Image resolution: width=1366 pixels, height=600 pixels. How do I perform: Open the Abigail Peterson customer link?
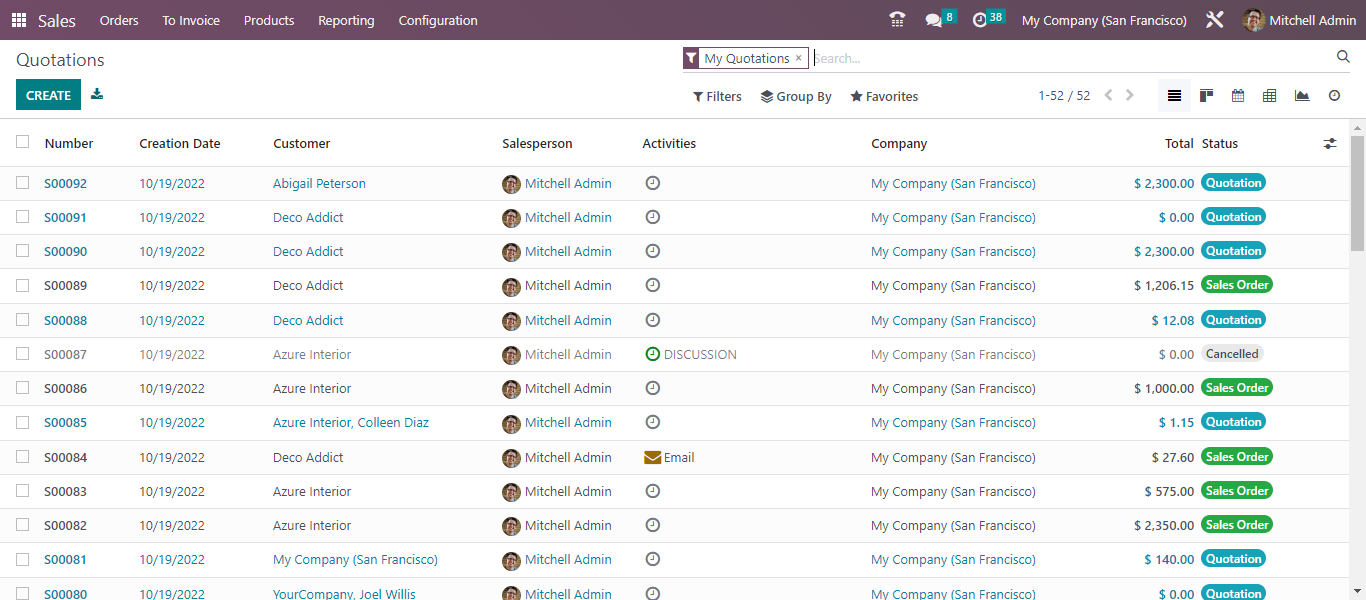pyautogui.click(x=319, y=184)
